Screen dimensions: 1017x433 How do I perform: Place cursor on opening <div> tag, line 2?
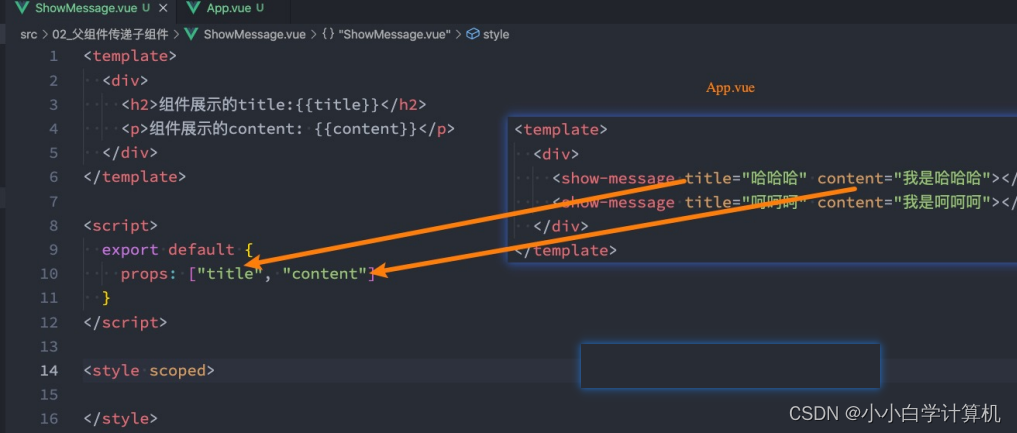pyautogui.click(x=126, y=81)
